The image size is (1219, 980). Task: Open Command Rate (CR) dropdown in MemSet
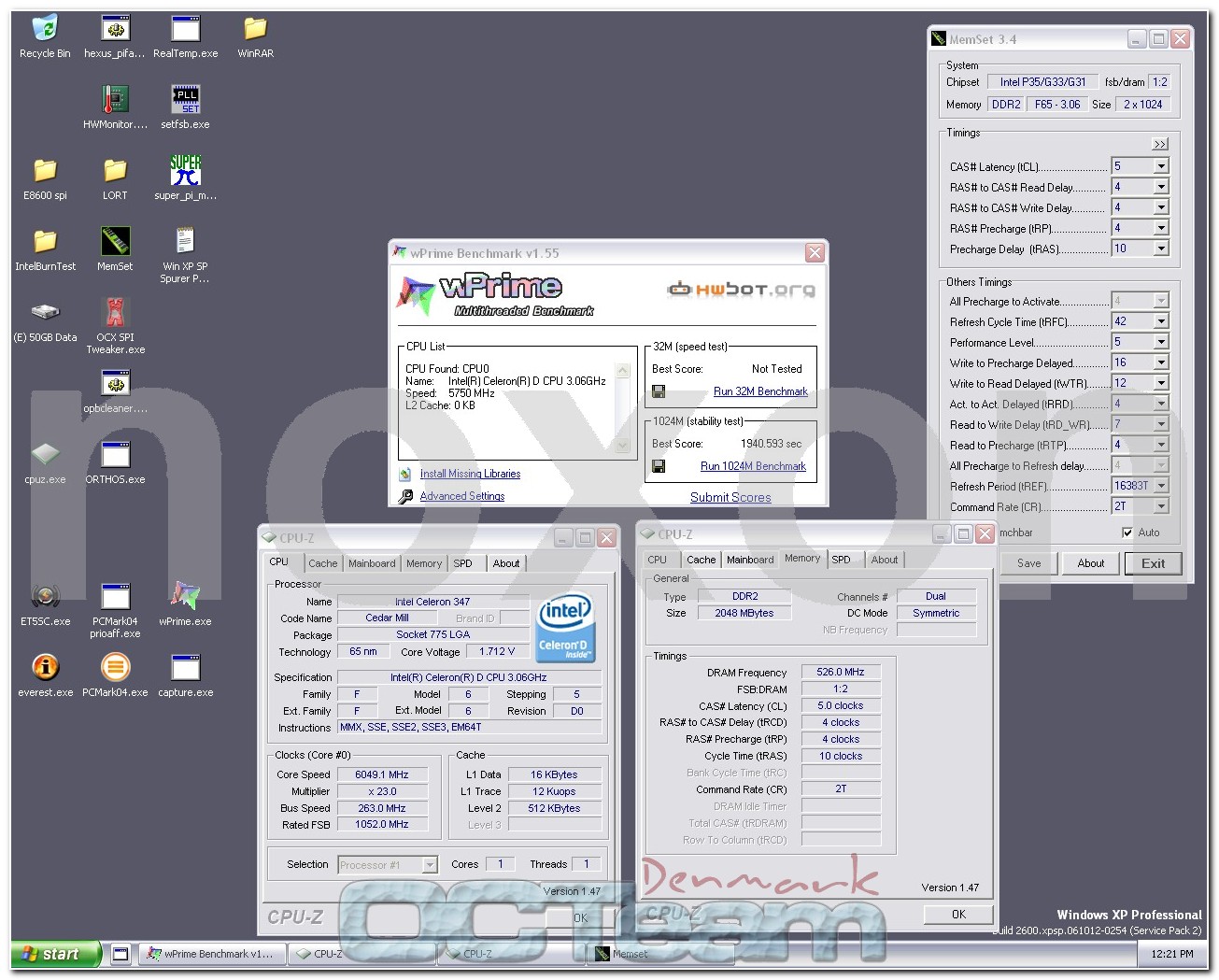pyautogui.click(x=1161, y=506)
